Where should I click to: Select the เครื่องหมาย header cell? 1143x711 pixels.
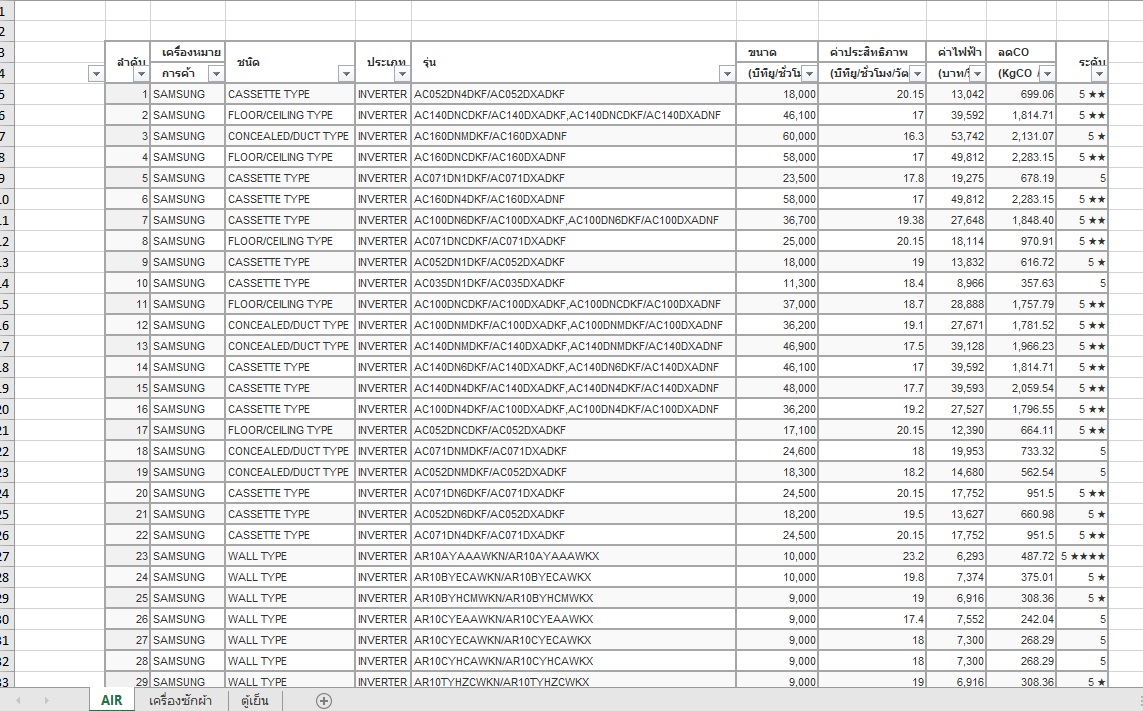[188, 53]
